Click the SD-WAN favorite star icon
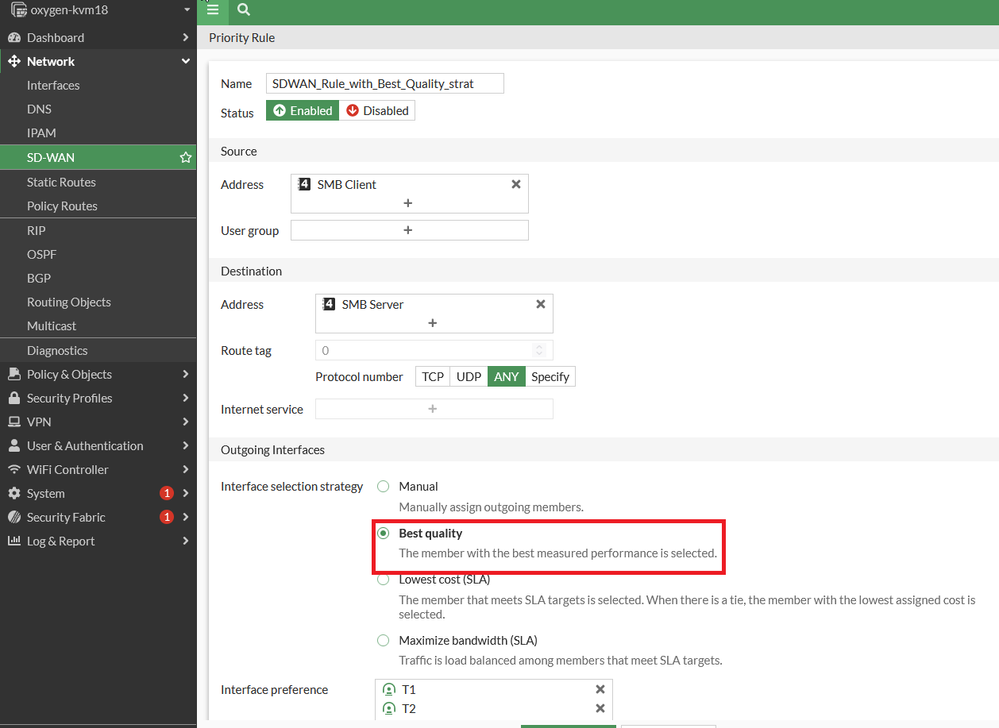 click(x=185, y=157)
